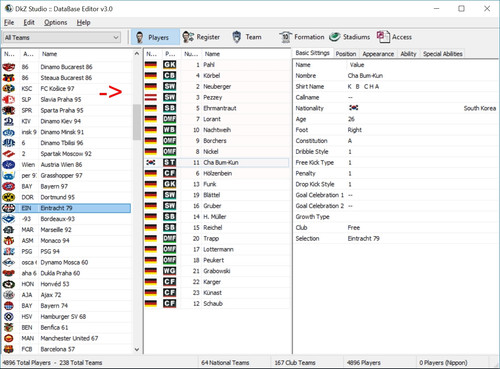Open the Edit menu
Viewport: 500px width, 369px height.
tap(29, 22)
